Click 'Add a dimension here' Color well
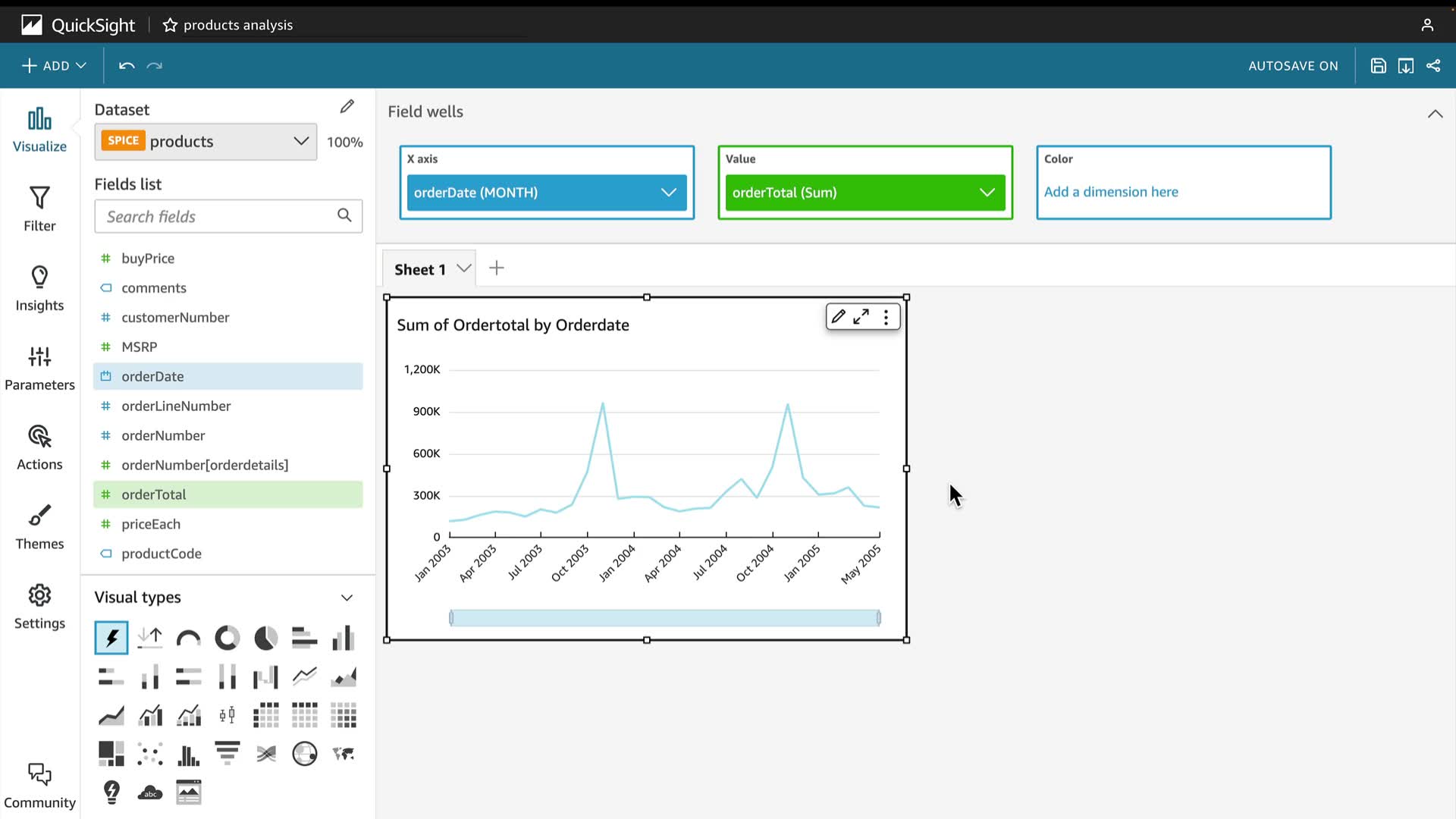This screenshot has width=1456, height=819. [x=1110, y=192]
